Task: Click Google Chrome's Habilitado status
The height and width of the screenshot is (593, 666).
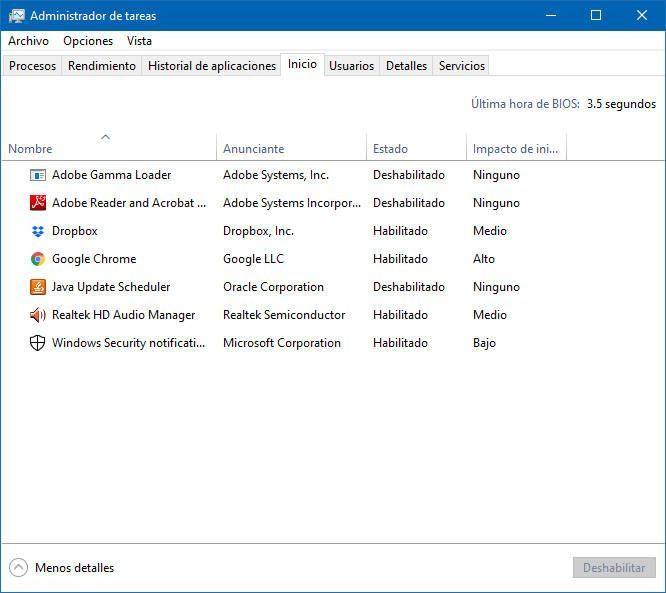Action: [400, 259]
